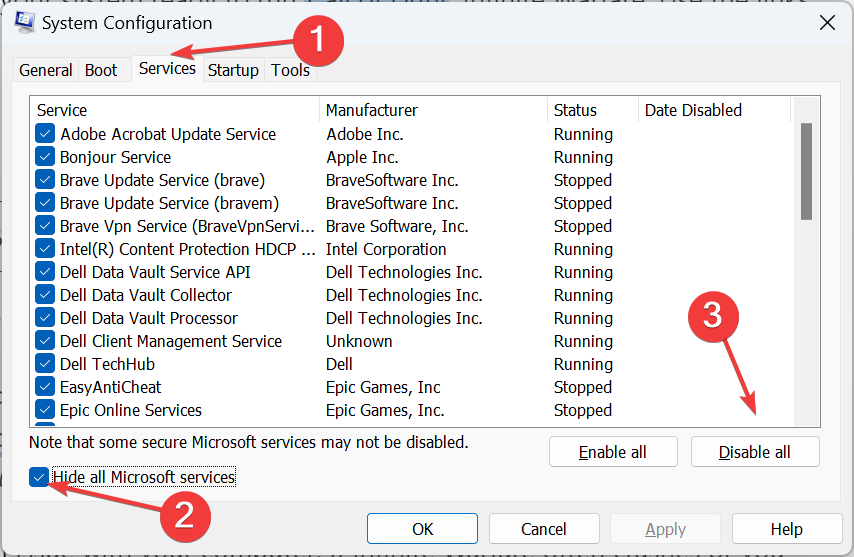Click the Epic Games, Inc manufacturer of EasyAntiCheat
Viewport: 854px width, 557px height.
pos(383,387)
